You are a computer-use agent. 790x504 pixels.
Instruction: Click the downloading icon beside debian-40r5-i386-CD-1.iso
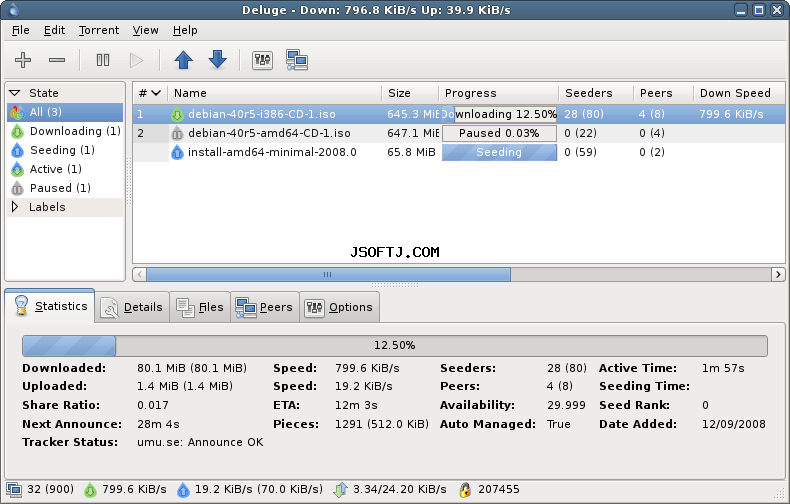pos(177,114)
